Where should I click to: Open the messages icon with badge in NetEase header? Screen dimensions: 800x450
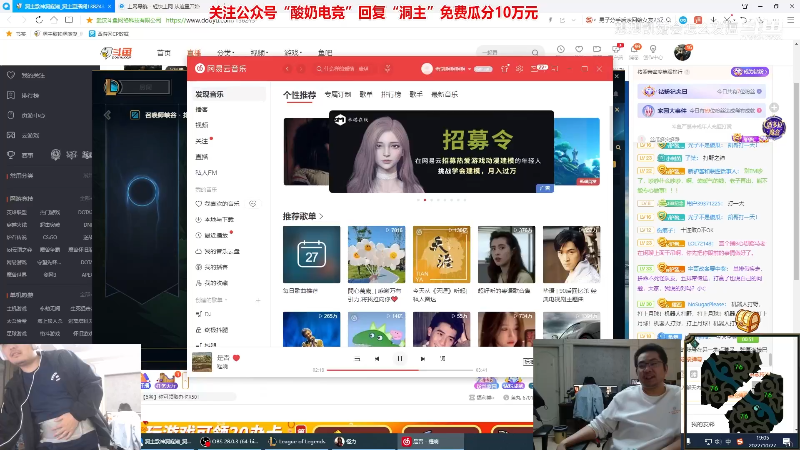point(537,68)
